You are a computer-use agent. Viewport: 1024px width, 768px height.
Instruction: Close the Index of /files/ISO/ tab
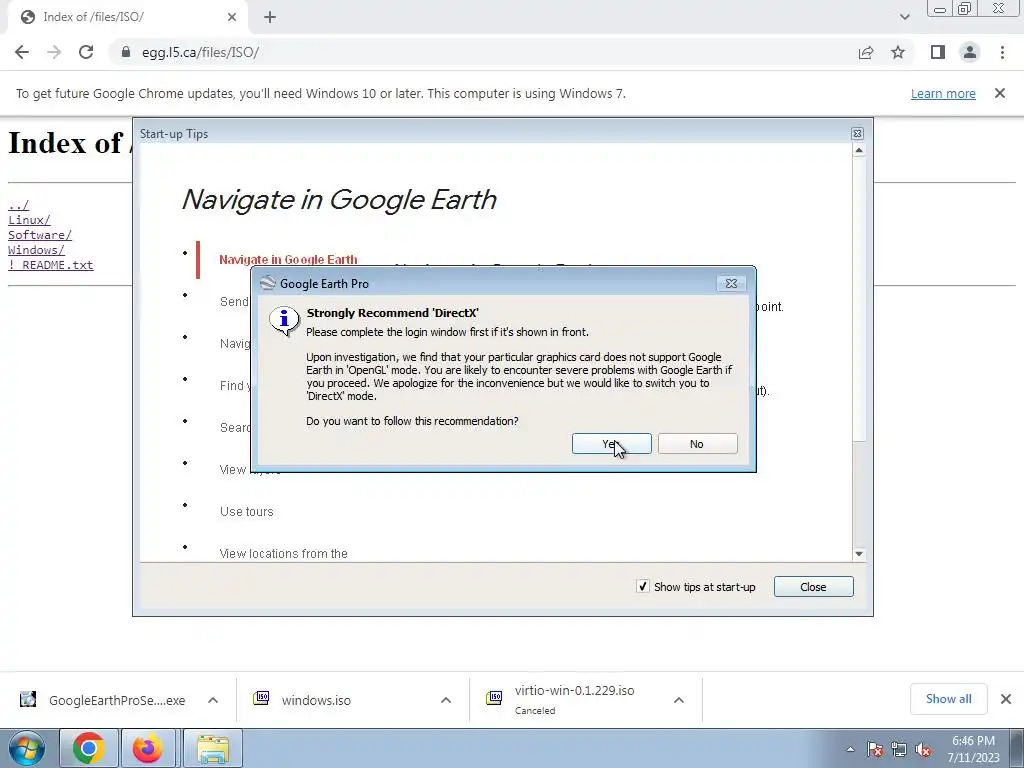point(232,17)
